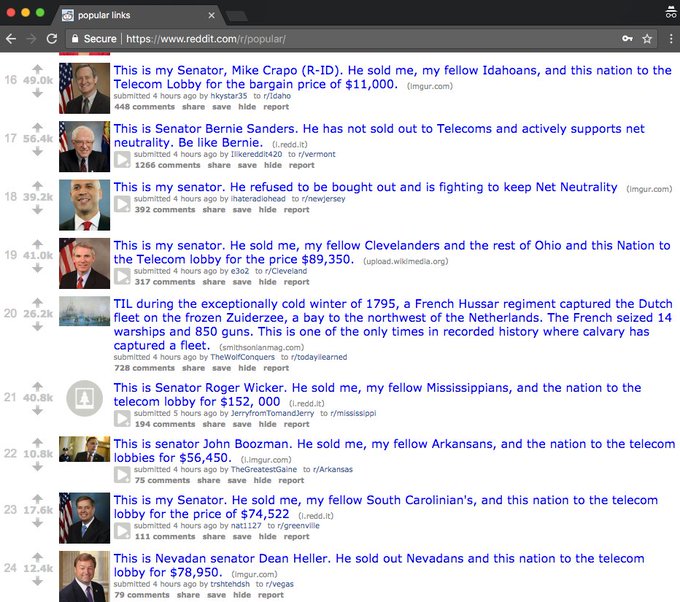
Task: Open TIL frozen fleet painting thumbnail
Action: (85, 311)
